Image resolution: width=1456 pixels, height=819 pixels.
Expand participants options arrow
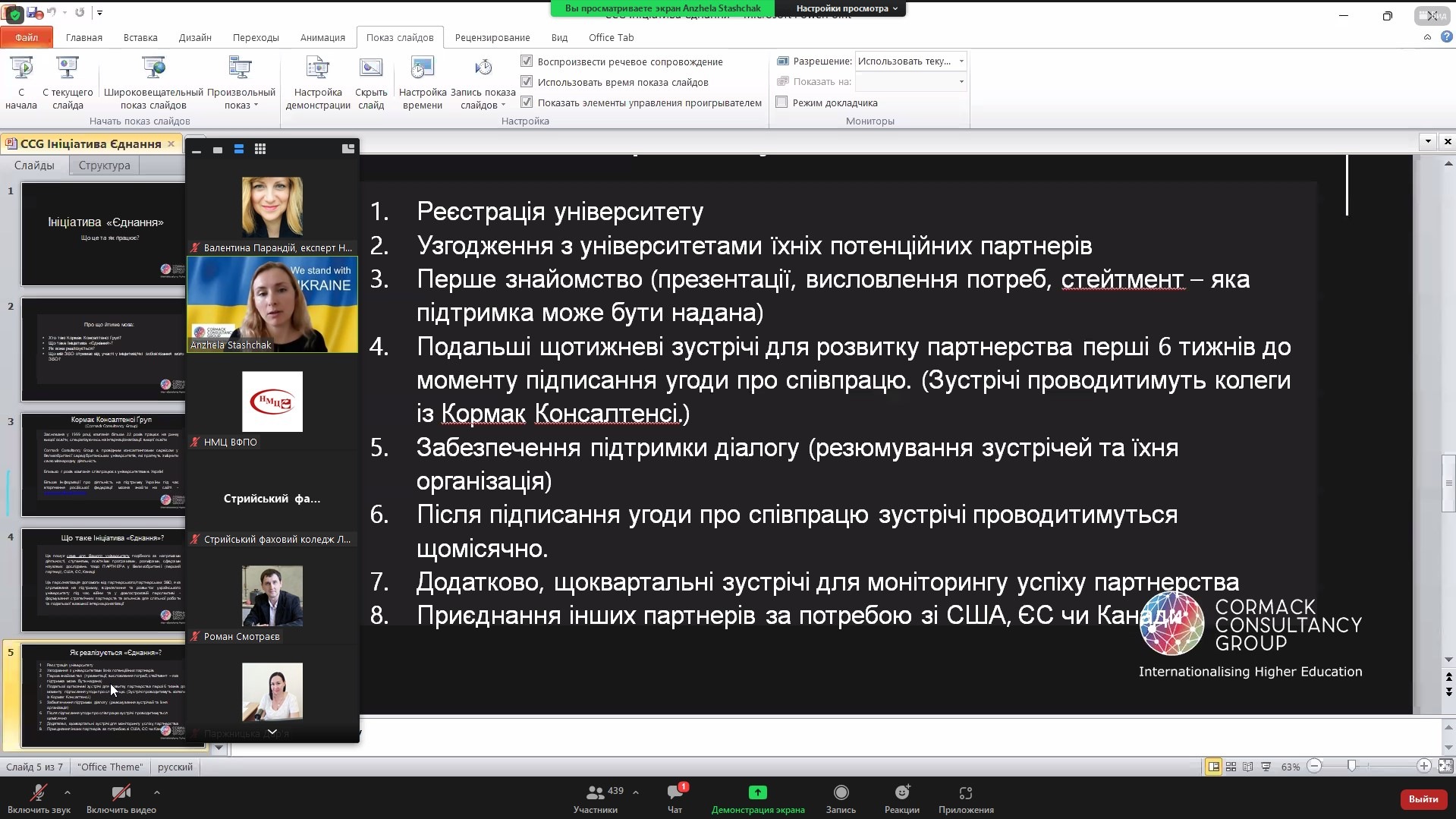pyautogui.click(x=636, y=792)
